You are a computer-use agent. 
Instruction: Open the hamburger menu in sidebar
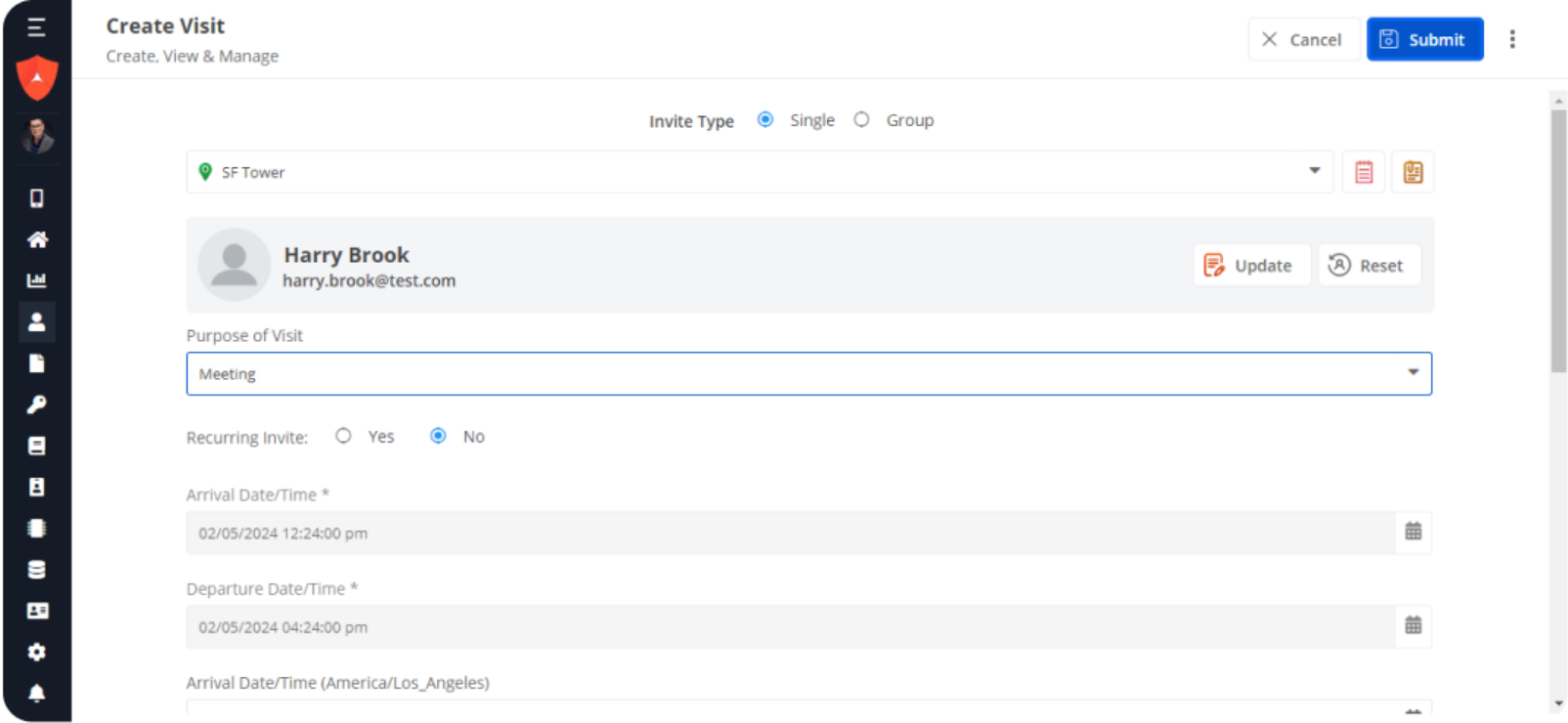coord(36,27)
